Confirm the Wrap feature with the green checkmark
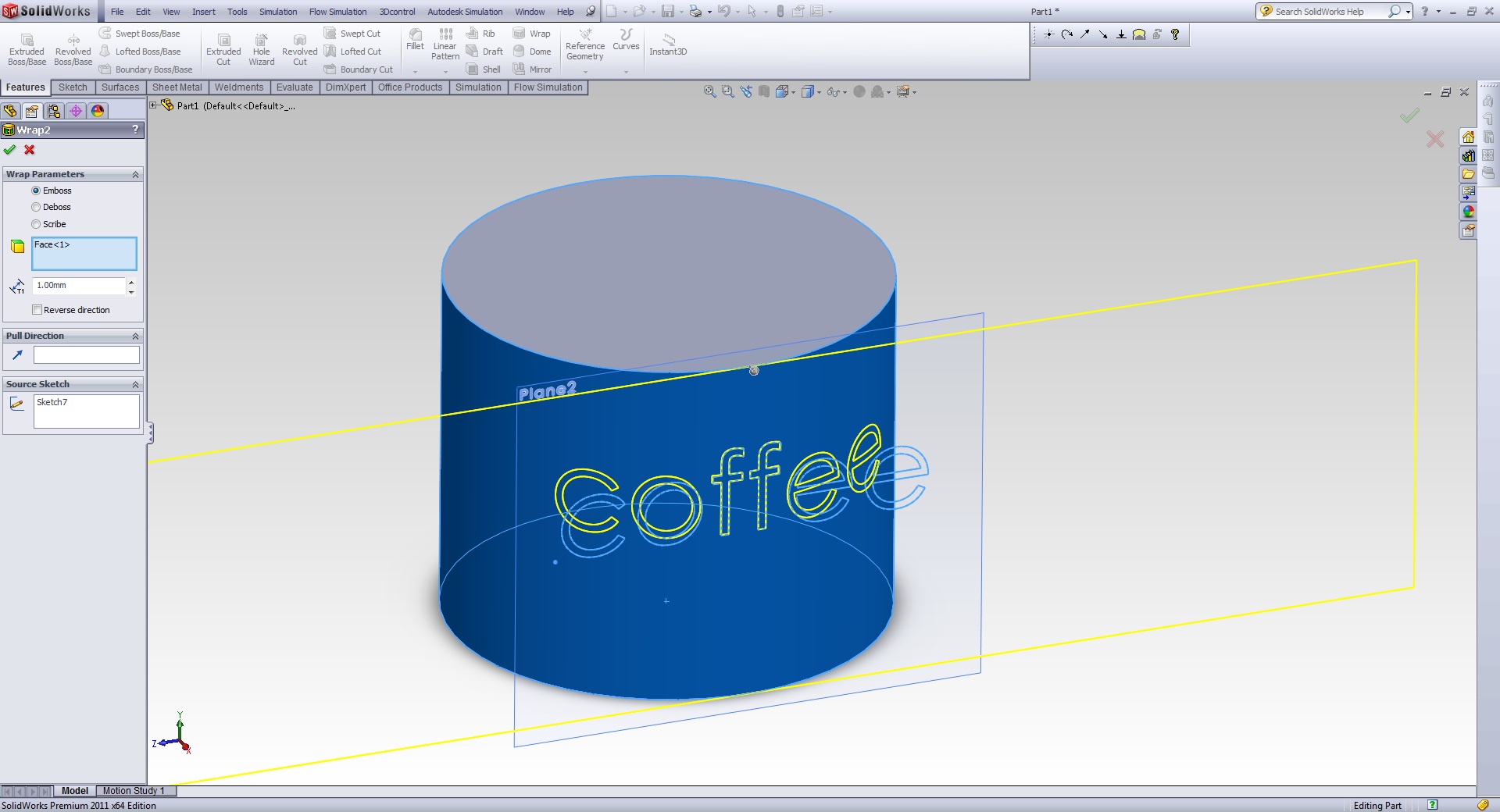 (9, 150)
